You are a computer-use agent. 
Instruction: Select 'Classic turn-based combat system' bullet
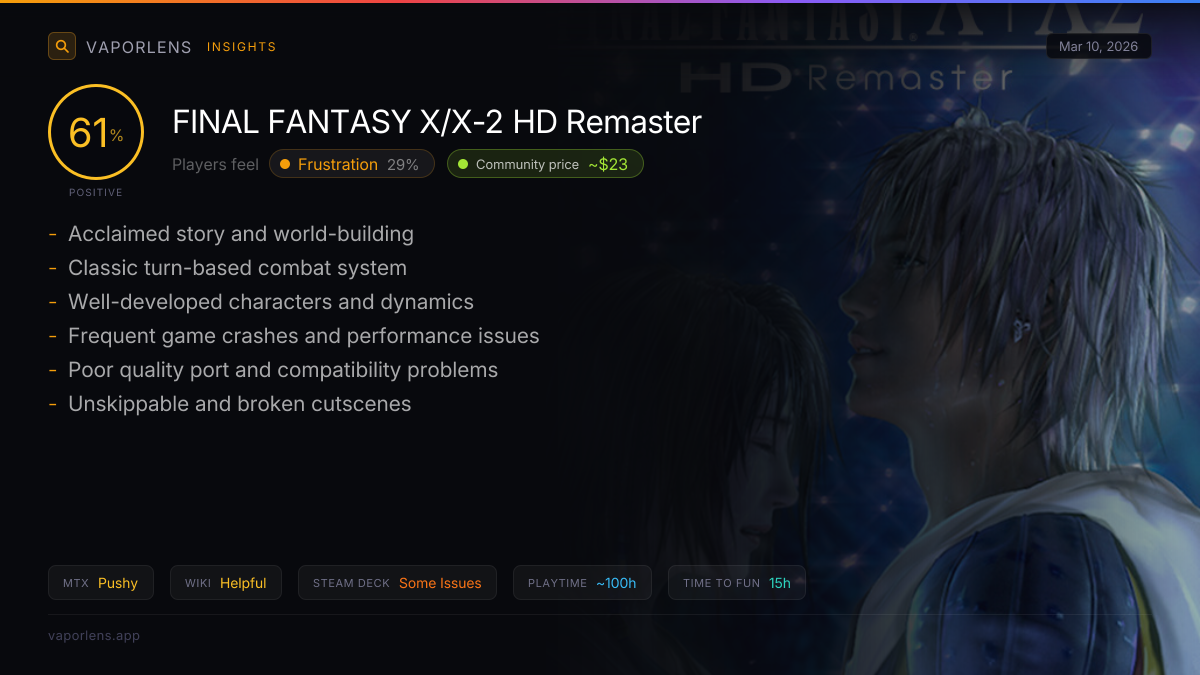pos(237,268)
